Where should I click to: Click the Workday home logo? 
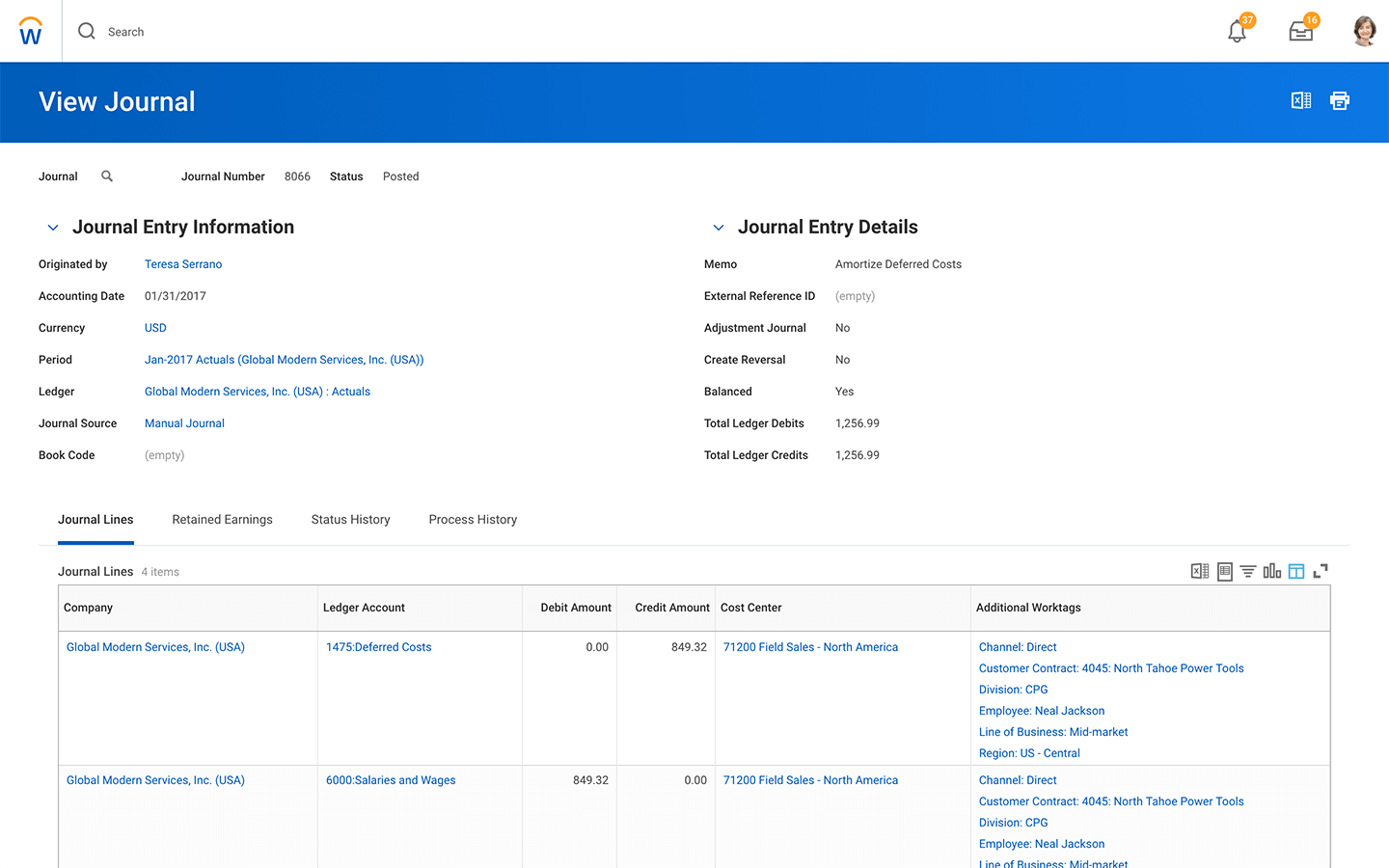point(31,32)
